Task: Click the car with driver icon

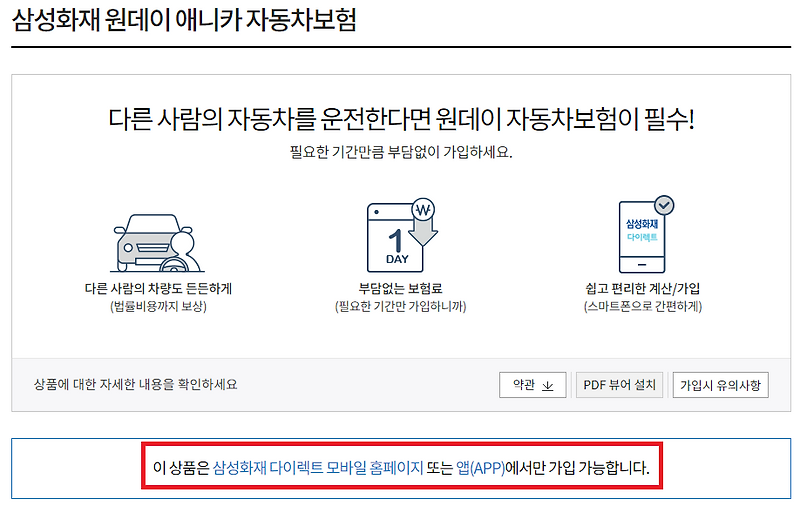Action: [x=158, y=243]
